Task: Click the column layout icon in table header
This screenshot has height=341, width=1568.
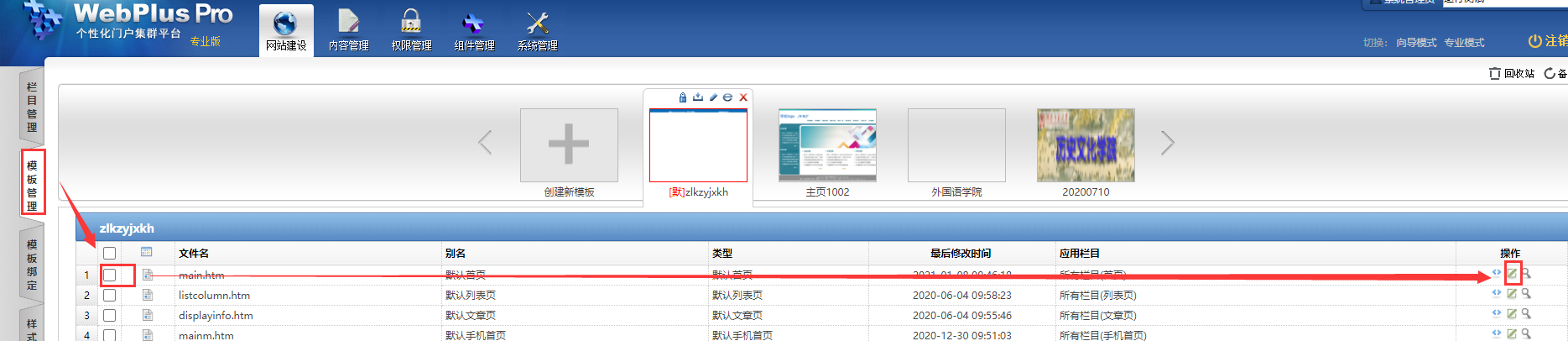Action: (147, 252)
